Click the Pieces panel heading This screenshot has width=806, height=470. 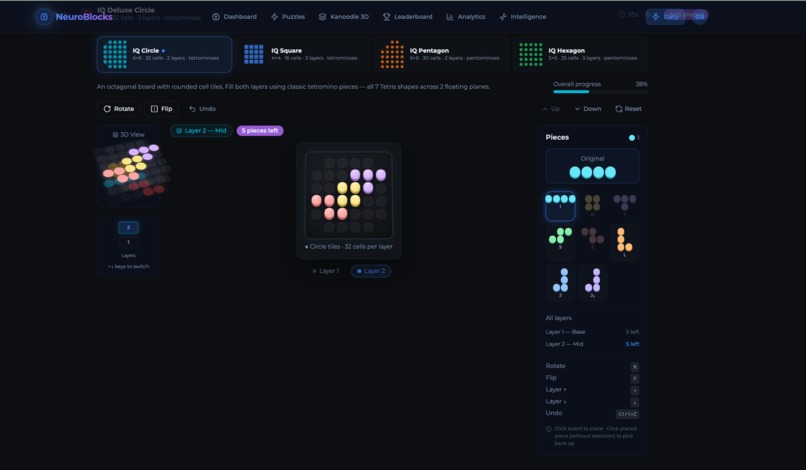[x=557, y=138]
